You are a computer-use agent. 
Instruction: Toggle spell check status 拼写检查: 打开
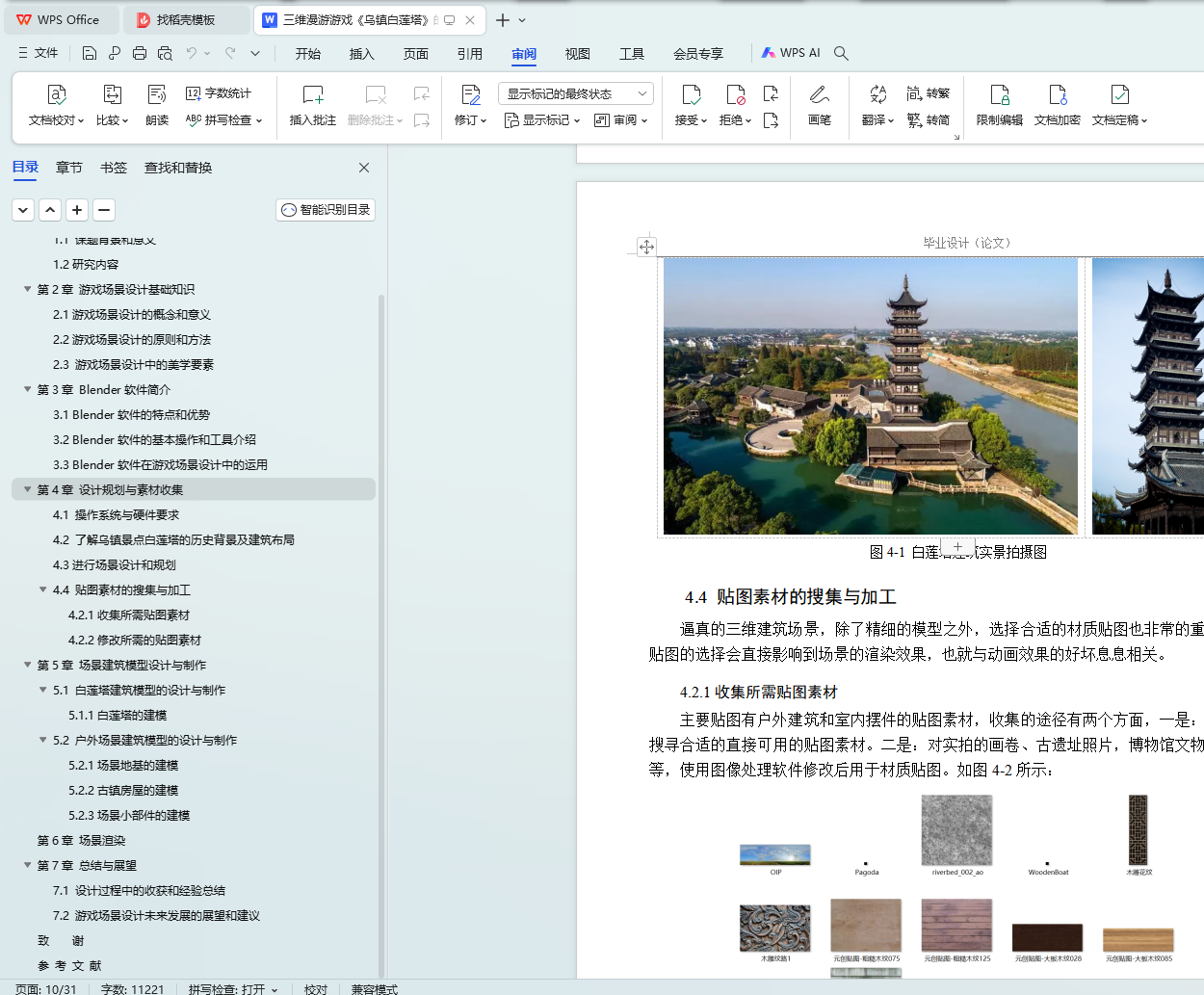click(232, 989)
